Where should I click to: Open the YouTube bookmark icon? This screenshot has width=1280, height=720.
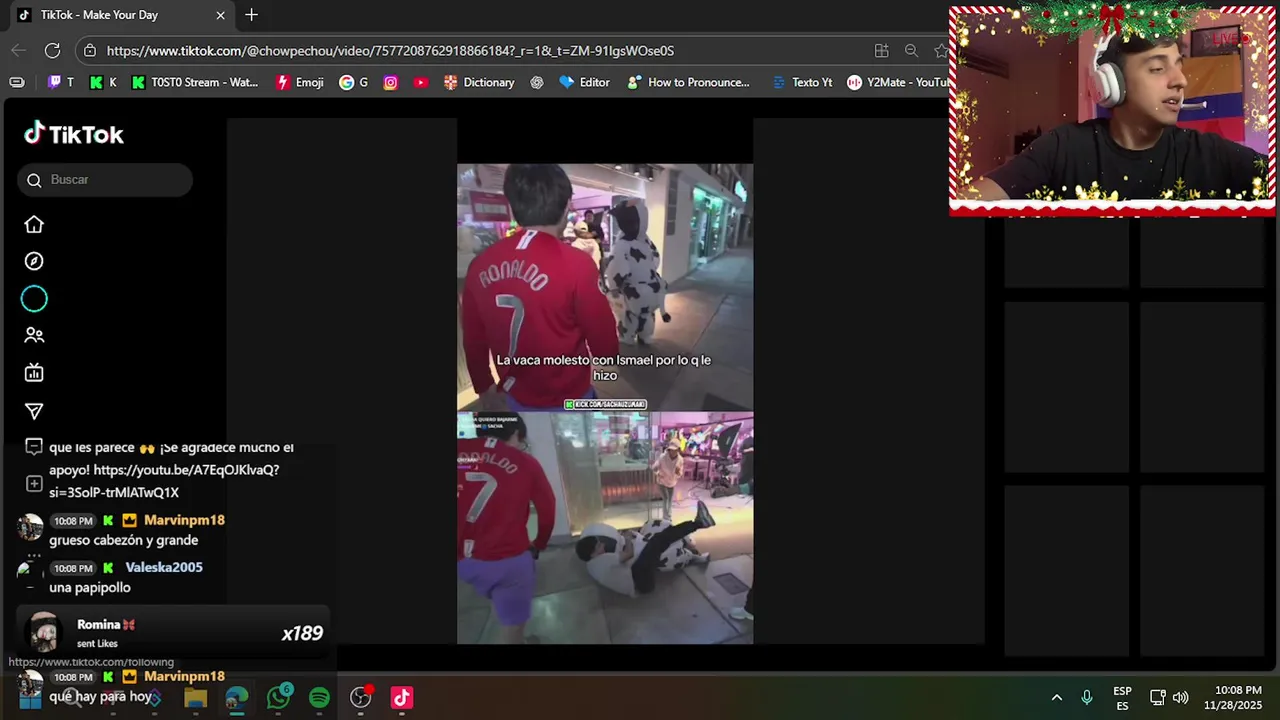coord(420,82)
